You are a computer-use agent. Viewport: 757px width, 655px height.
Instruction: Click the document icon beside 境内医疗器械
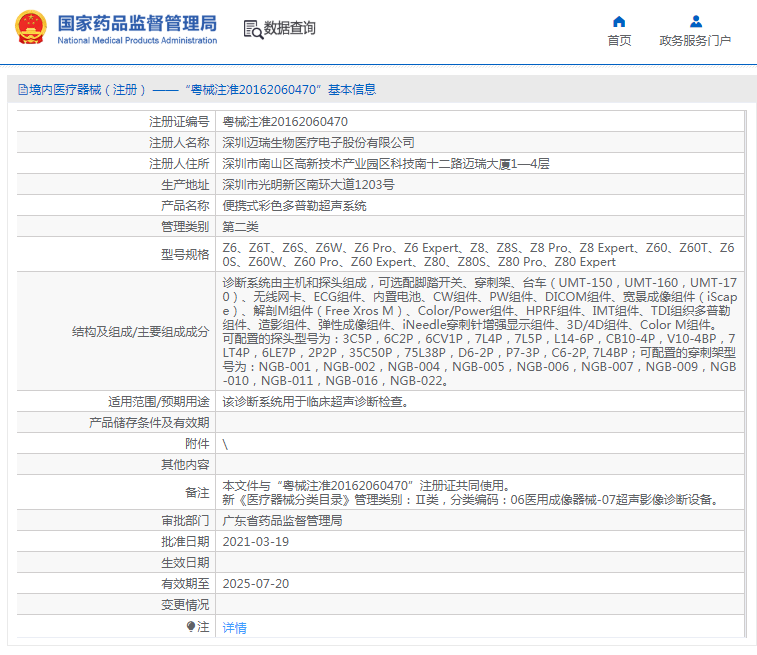[x=23, y=90]
